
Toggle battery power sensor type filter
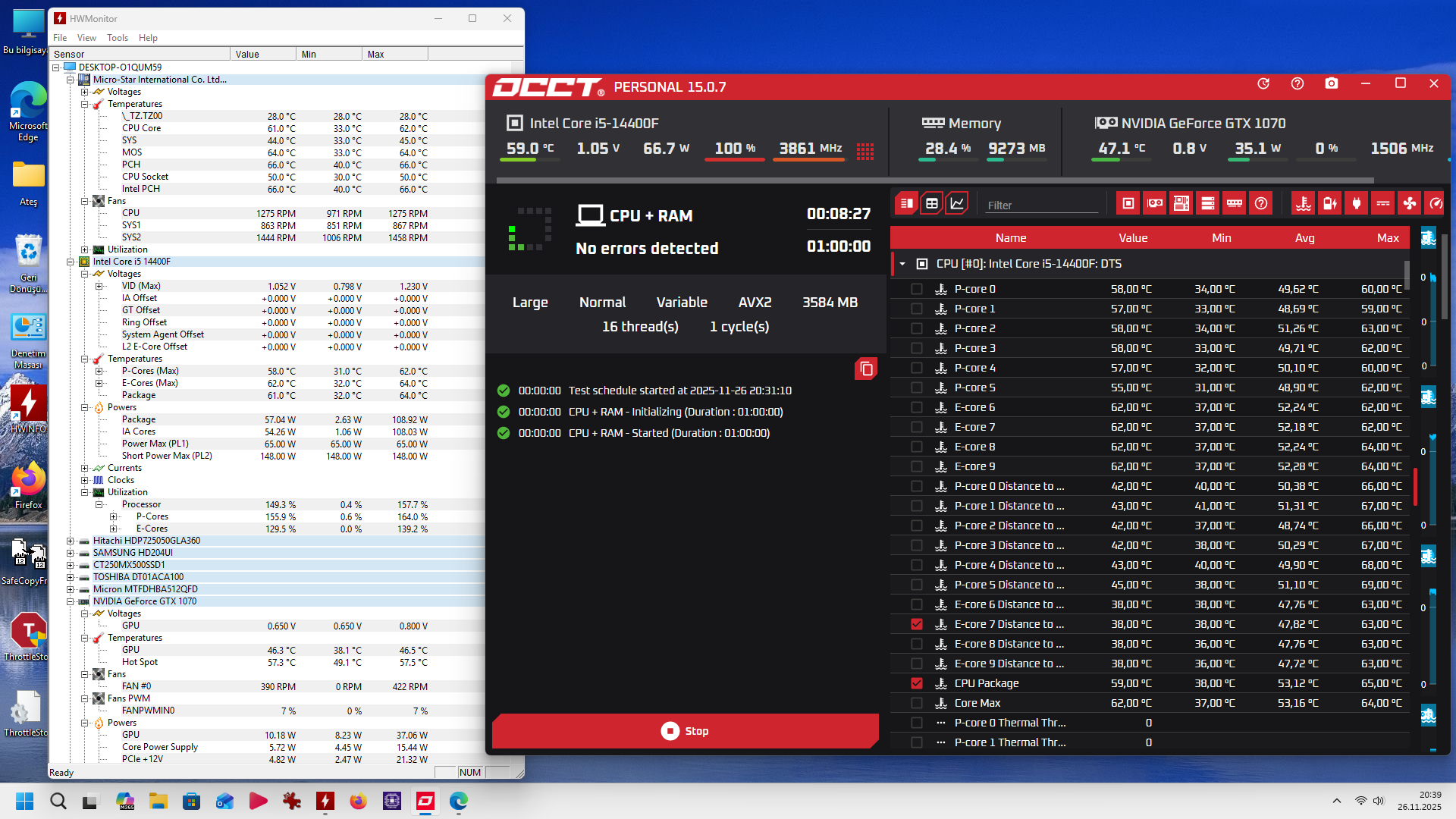pyautogui.click(x=1330, y=203)
